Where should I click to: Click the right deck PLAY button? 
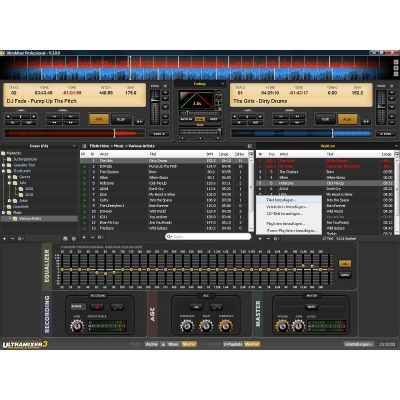pos(347,119)
